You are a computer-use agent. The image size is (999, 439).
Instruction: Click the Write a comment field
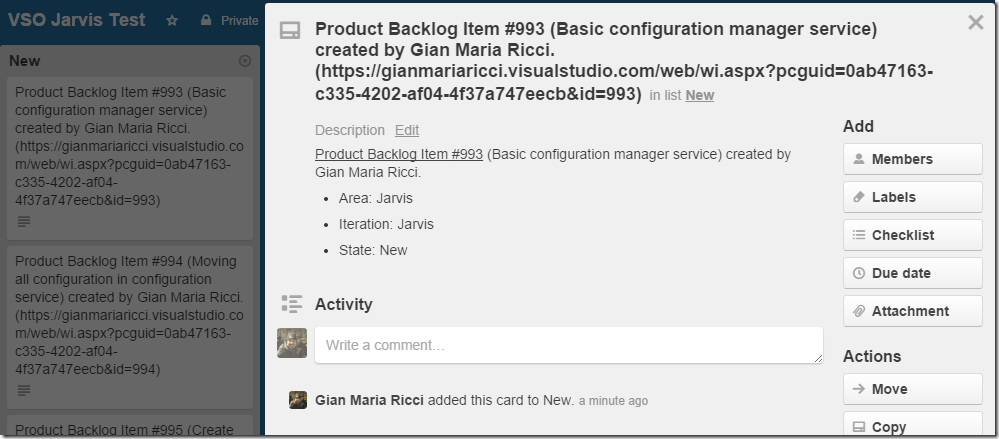568,345
